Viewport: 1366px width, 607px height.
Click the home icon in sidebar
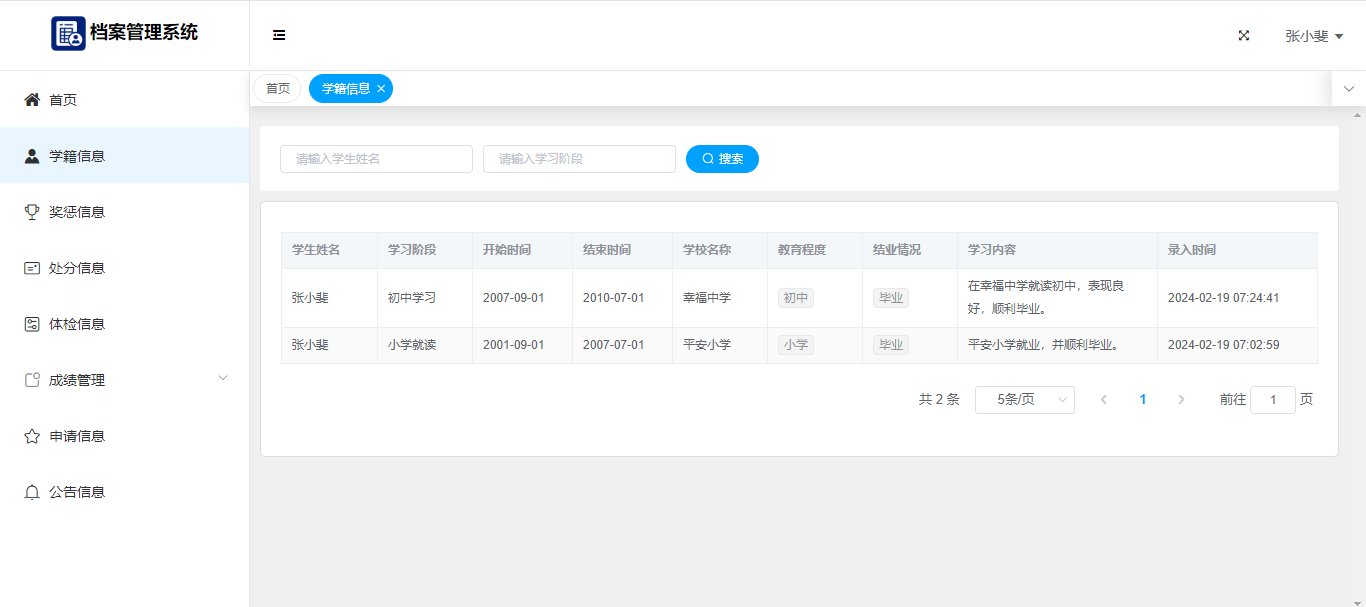pos(32,100)
